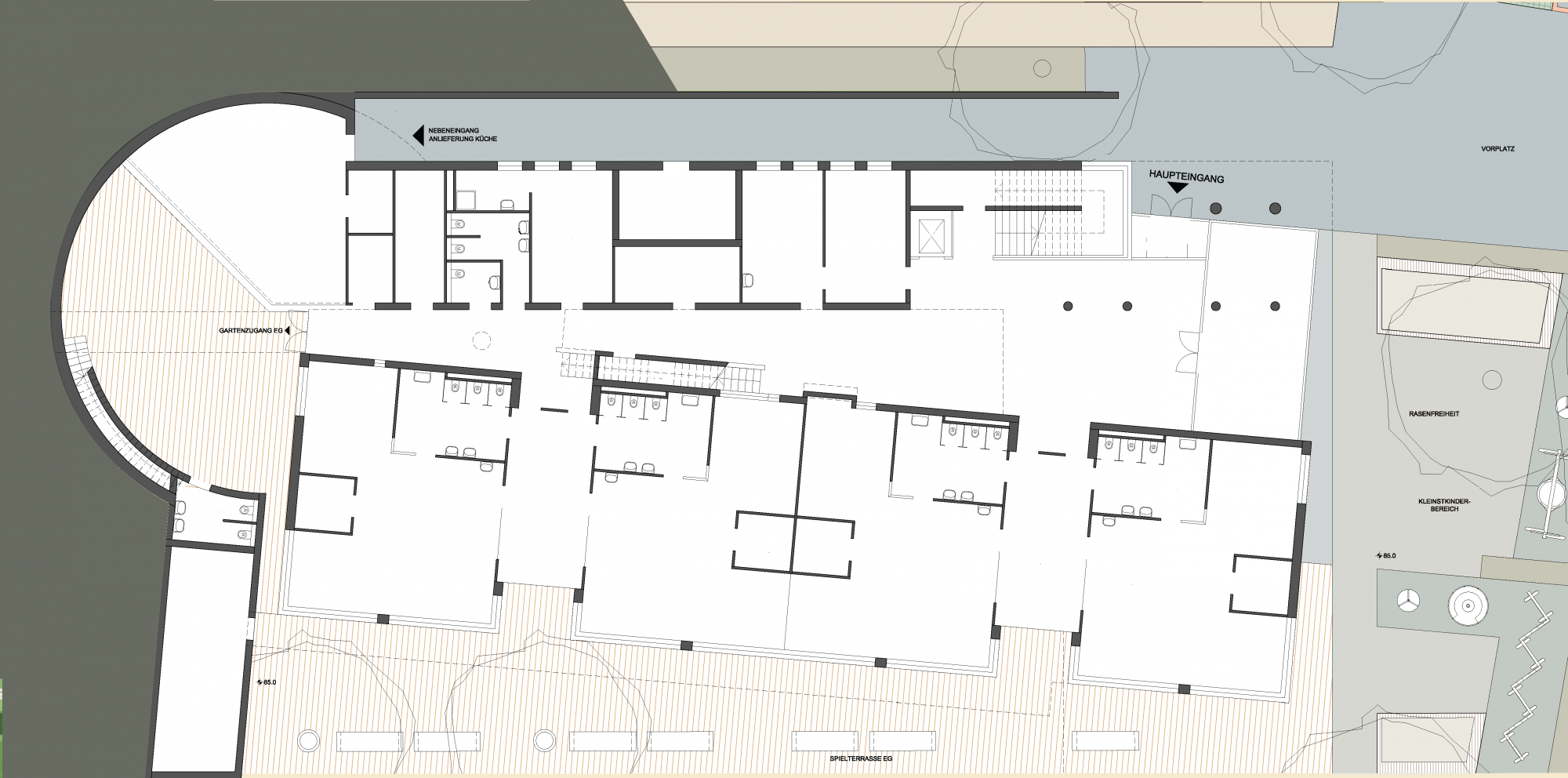
Task: Click the Vorplatz text label
Action: (x=1497, y=148)
